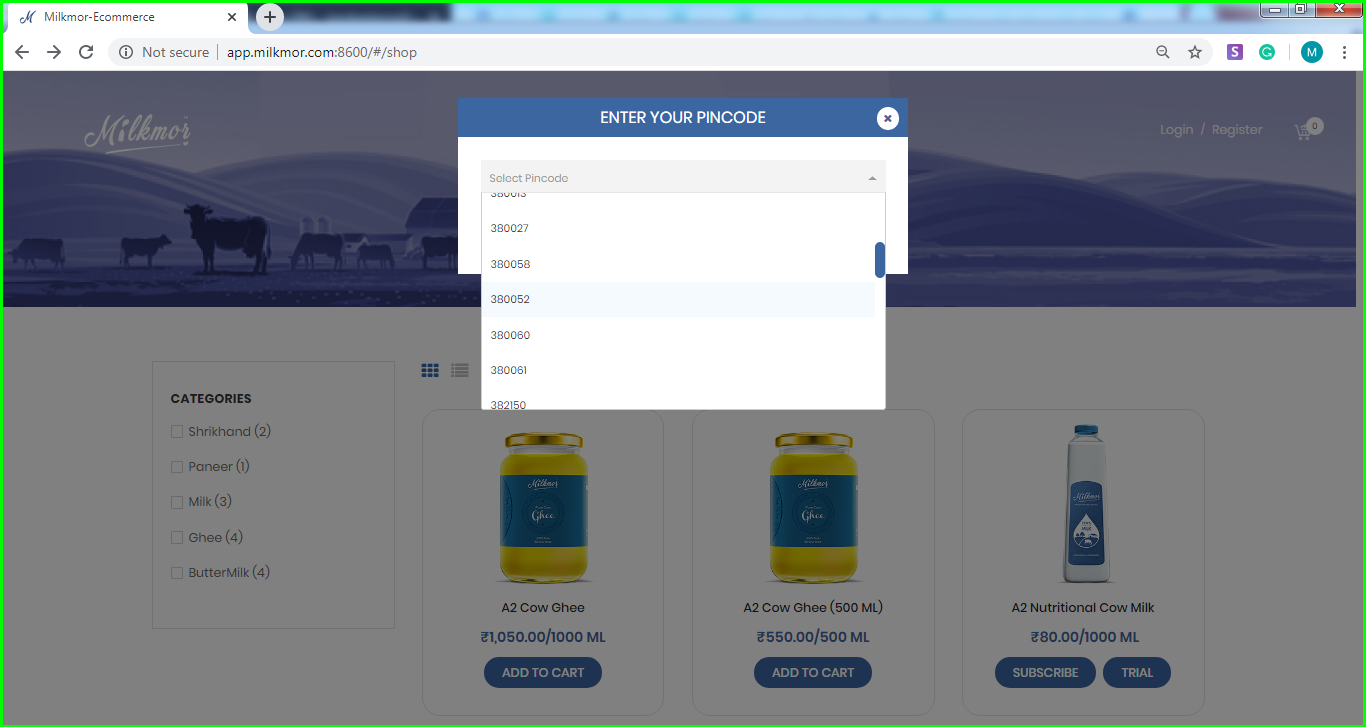Pick pincode 380052 in the dropdown
Image resolution: width=1366 pixels, height=727 pixels.
678,299
